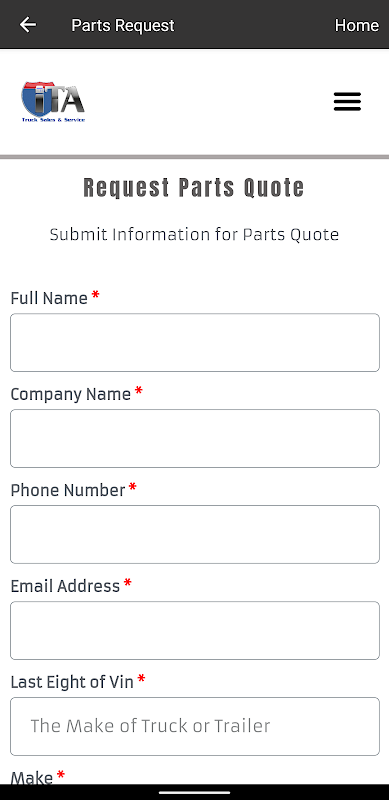Click the ITA Truck Sales logo
This screenshot has height=800, width=389.
[x=53, y=102]
